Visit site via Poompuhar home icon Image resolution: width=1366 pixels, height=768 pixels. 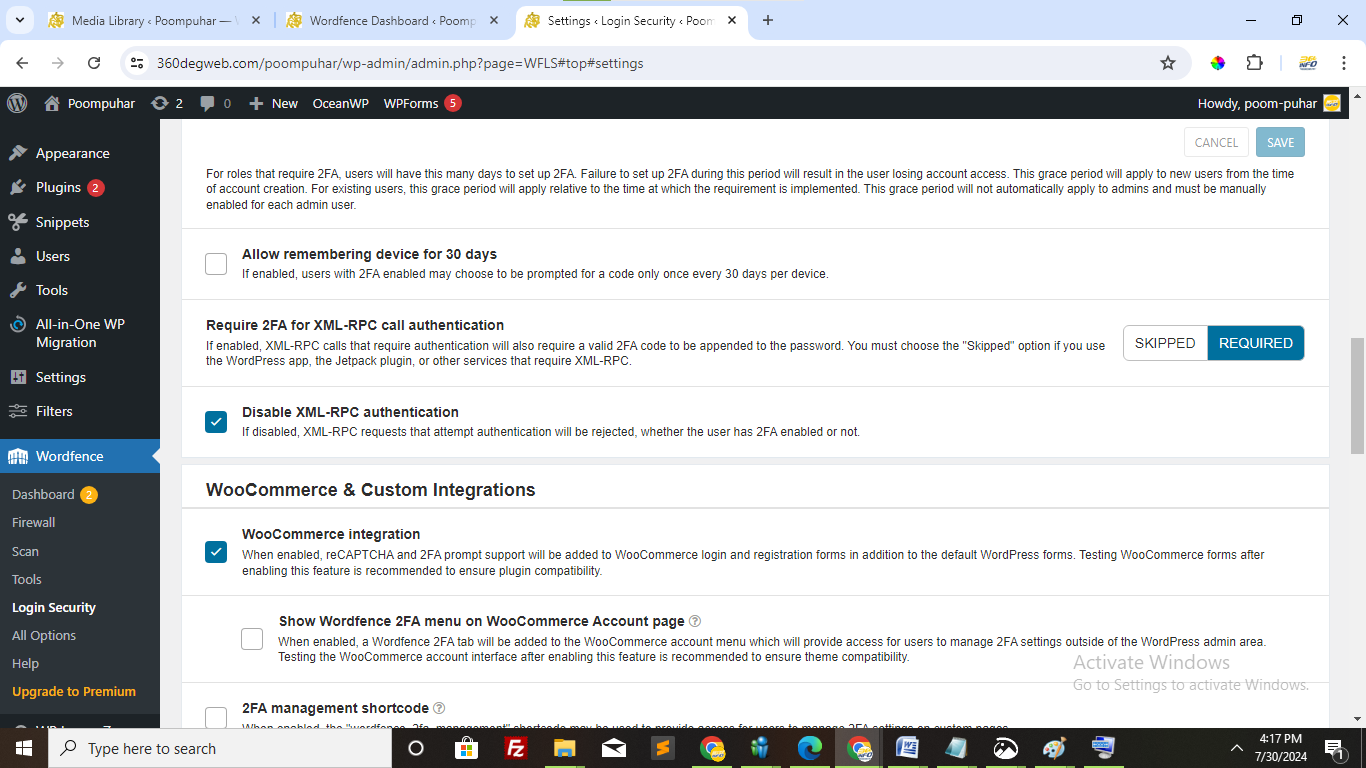[x=90, y=103]
